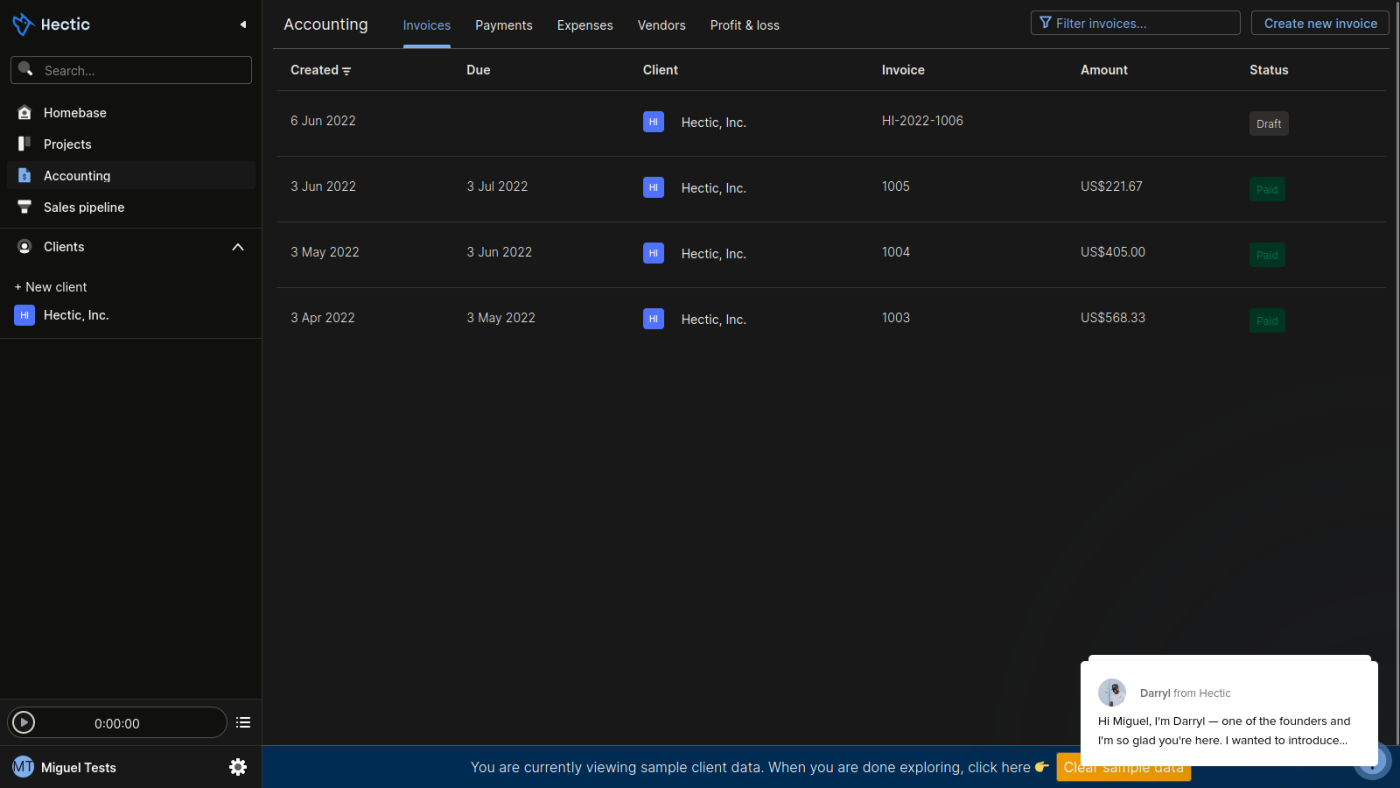Switch to the Payments tab
Image resolution: width=1400 pixels, height=788 pixels.
[504, 25]
